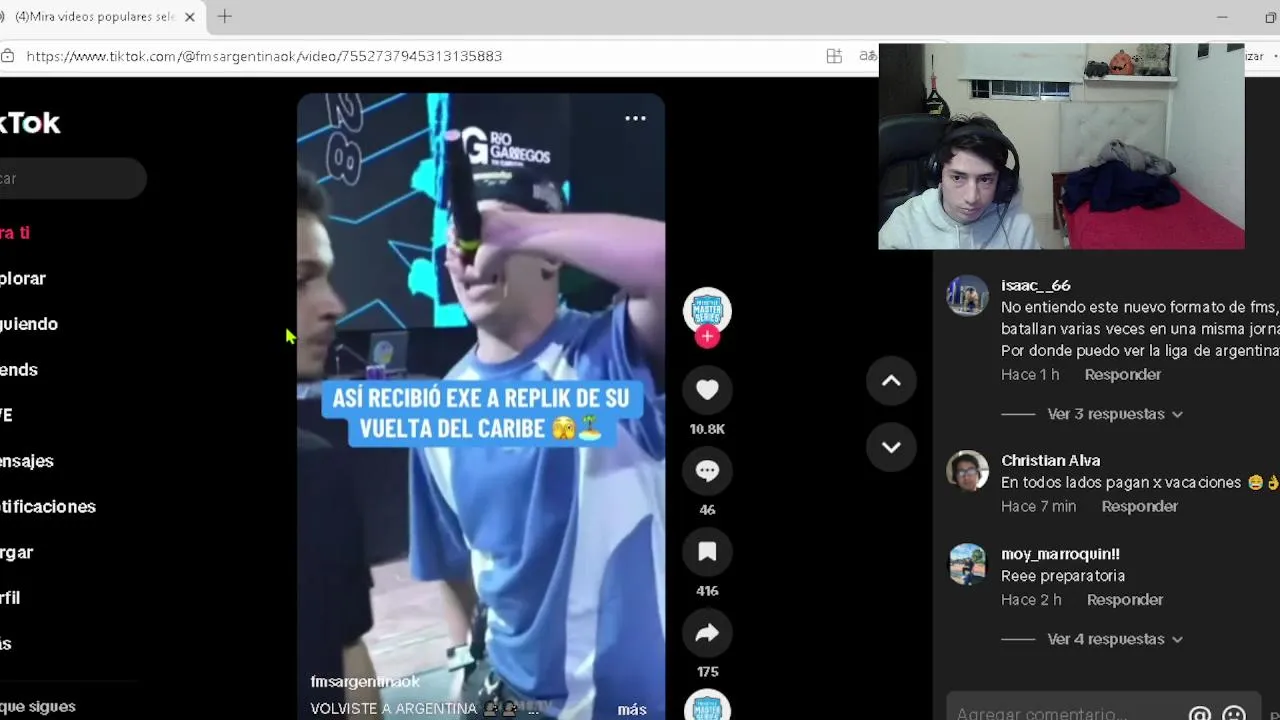Open isaac__66 profile avatar
Image resolution: width=1280 pixels, height=720 pixels.
tap(967, 296)
